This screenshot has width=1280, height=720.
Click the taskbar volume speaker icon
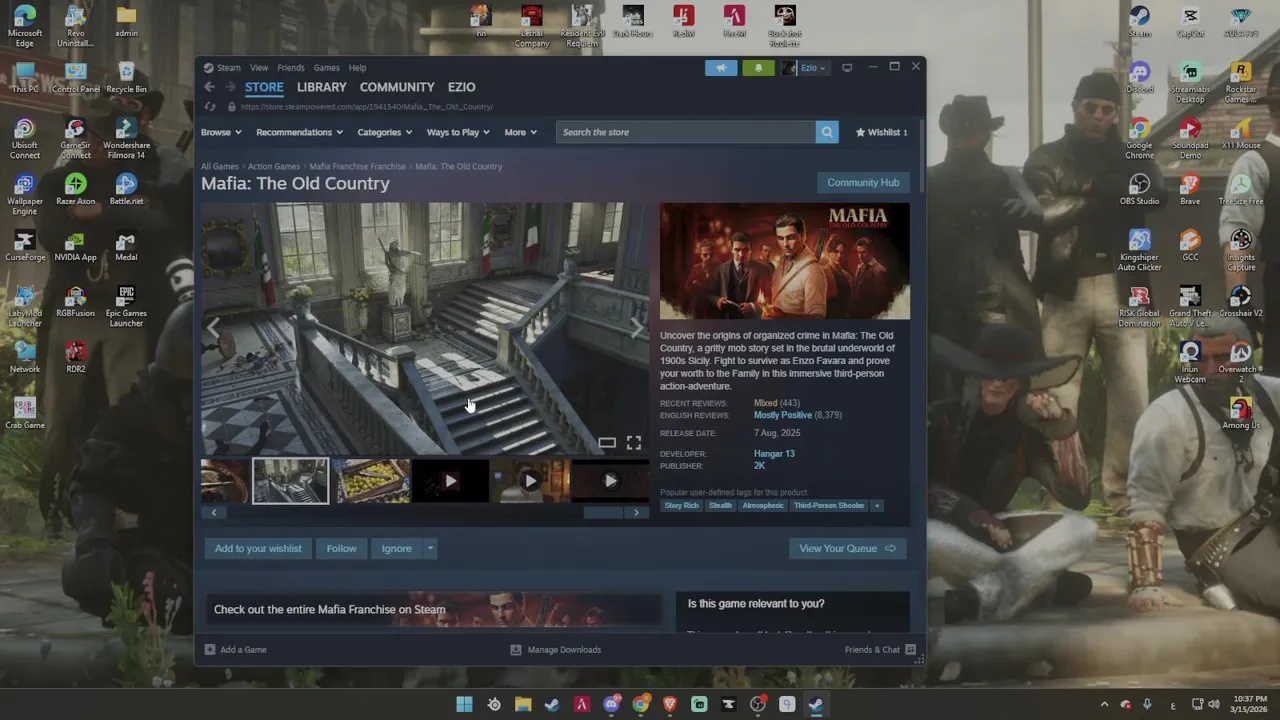[x=1213, y=705]
